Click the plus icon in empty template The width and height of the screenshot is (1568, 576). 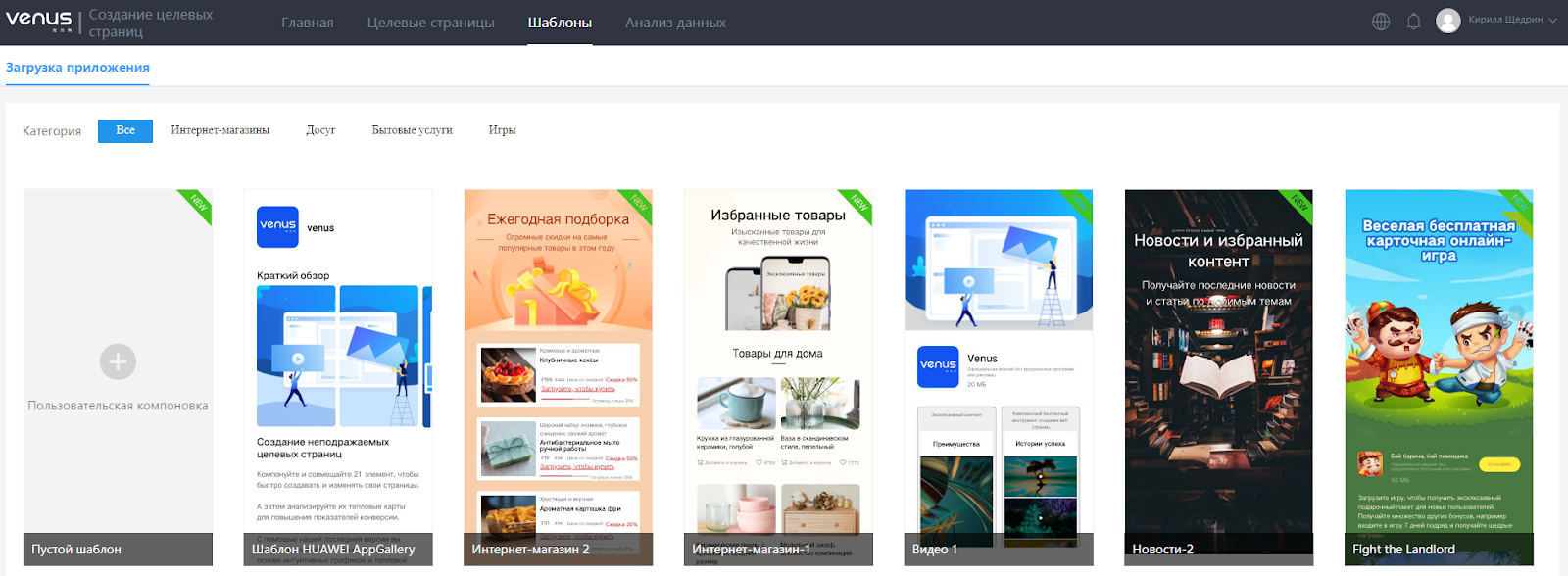coord(118,362)
